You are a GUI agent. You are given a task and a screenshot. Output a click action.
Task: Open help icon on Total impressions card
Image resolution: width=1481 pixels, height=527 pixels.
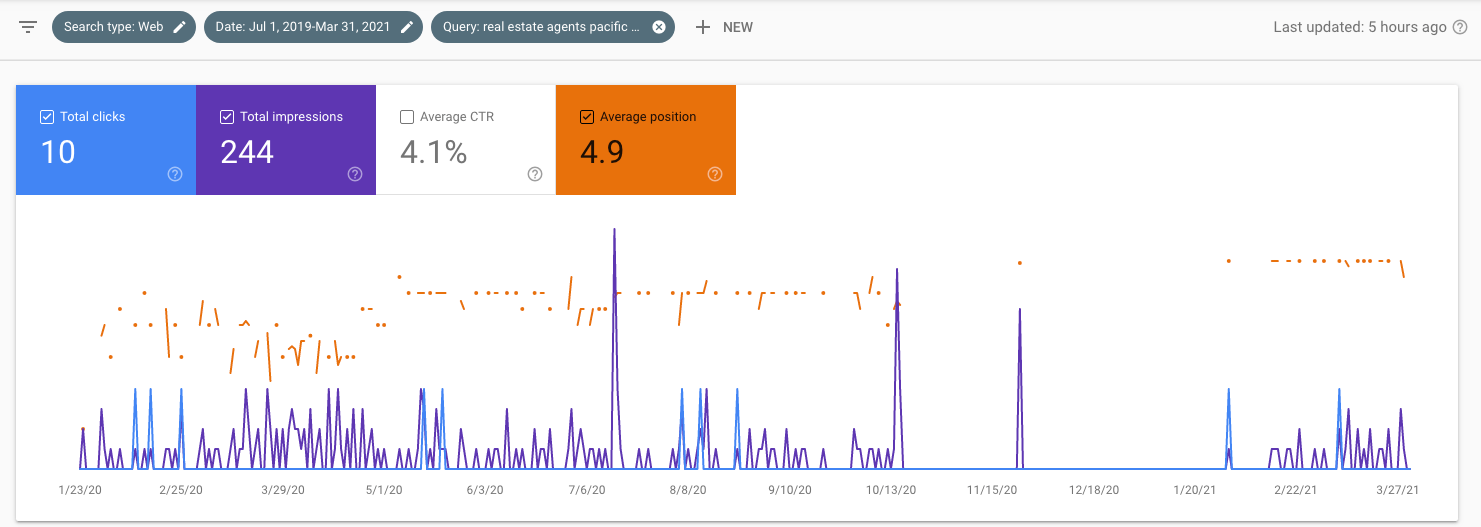point(355,174)
